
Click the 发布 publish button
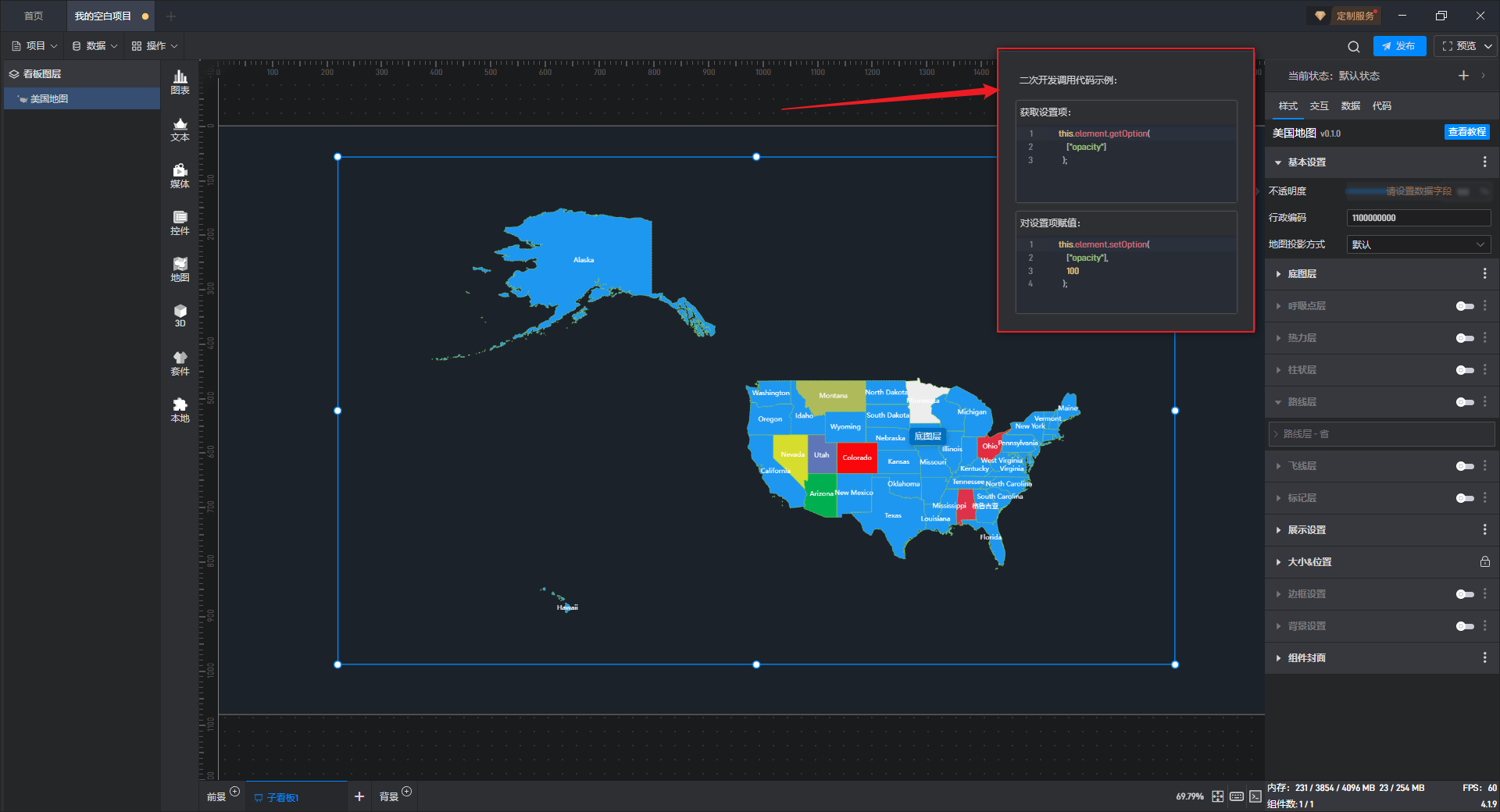coord(1399,46)
